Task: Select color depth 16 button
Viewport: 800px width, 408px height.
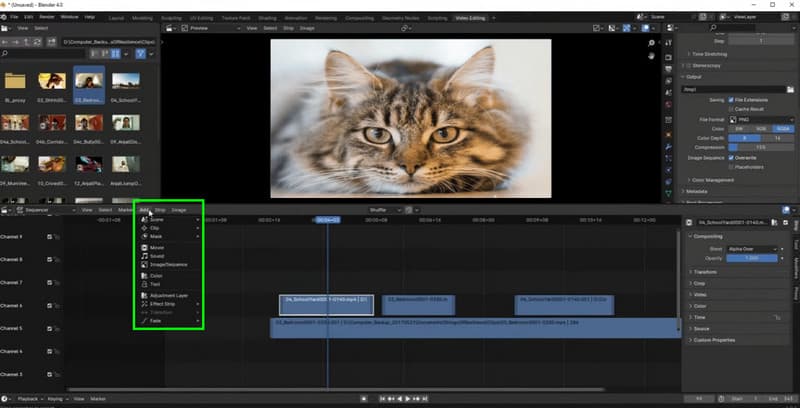Action: [778, 138]
